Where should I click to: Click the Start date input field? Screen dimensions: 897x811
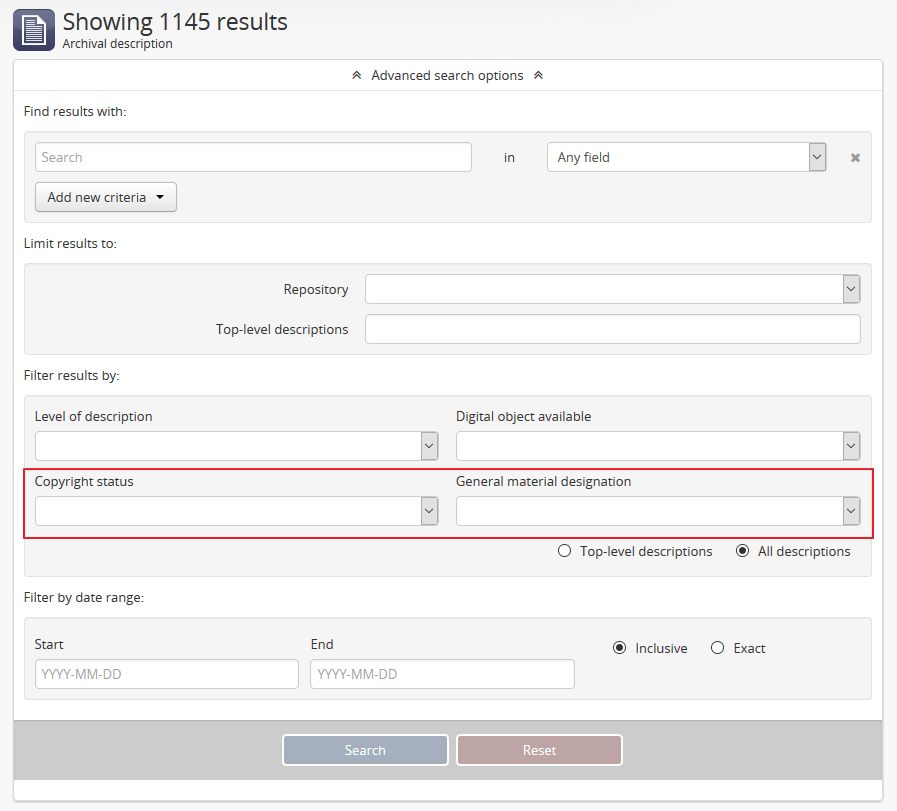pos(167,674)
